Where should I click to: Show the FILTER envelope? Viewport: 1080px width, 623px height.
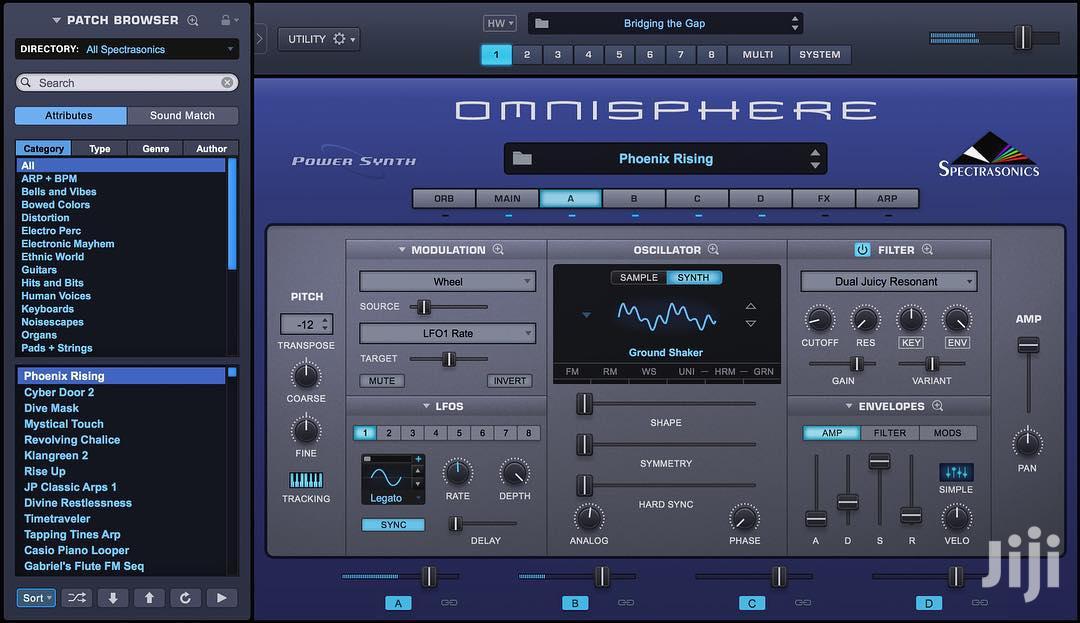click(x=890, y=433)
